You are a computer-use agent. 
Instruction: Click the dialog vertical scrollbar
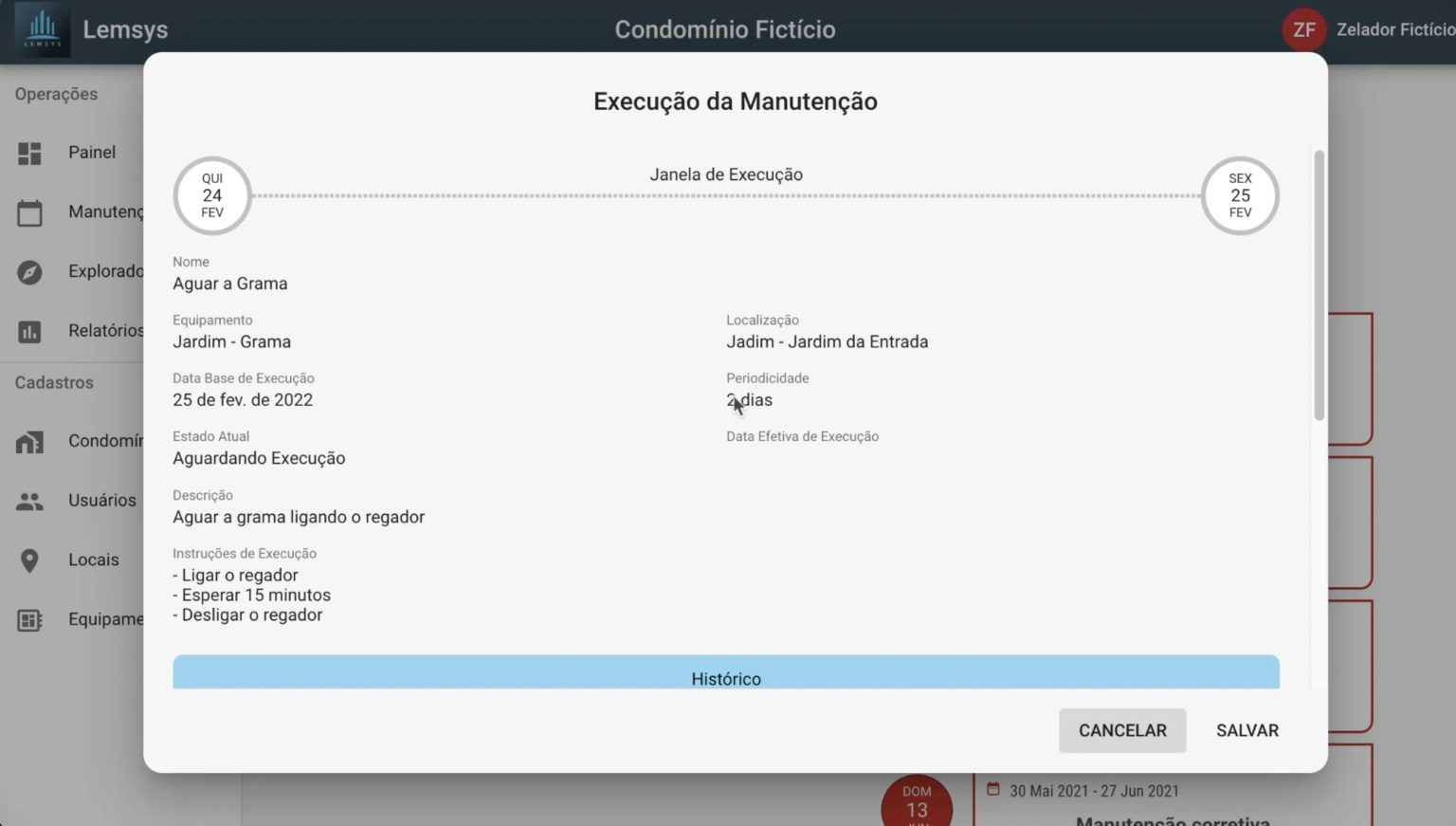coord(1319,285)
